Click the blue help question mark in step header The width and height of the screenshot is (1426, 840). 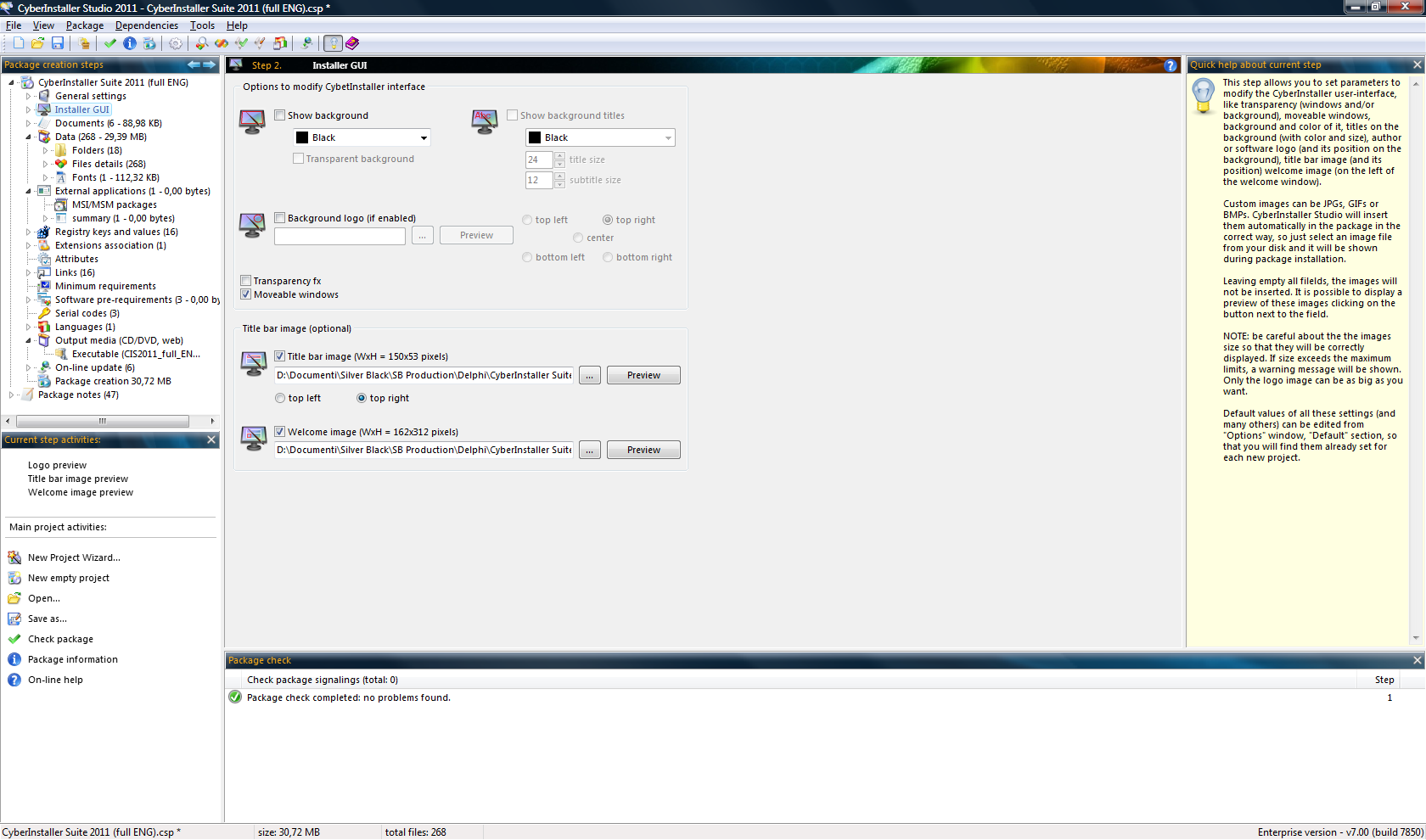(x=1171, y=65)
